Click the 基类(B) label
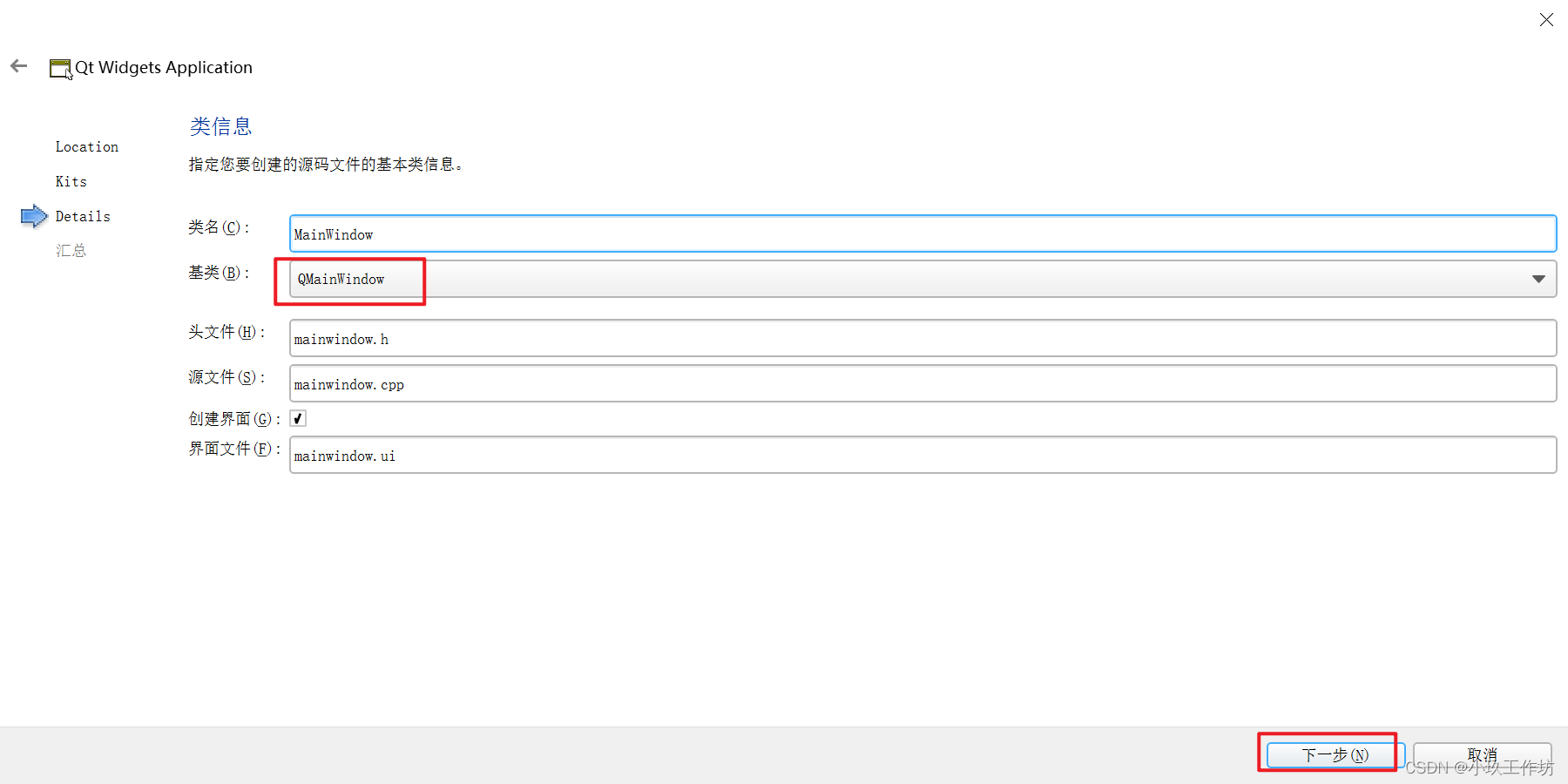The image size is (1568, 784). click(219, 273)
